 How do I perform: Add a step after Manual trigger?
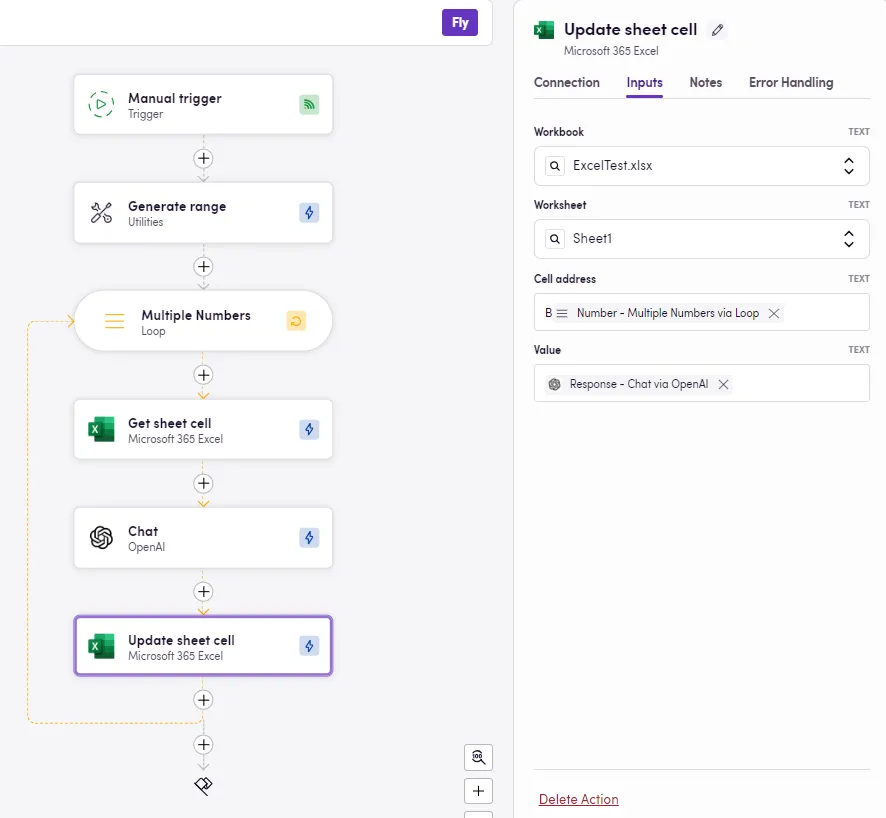point(203,158)
